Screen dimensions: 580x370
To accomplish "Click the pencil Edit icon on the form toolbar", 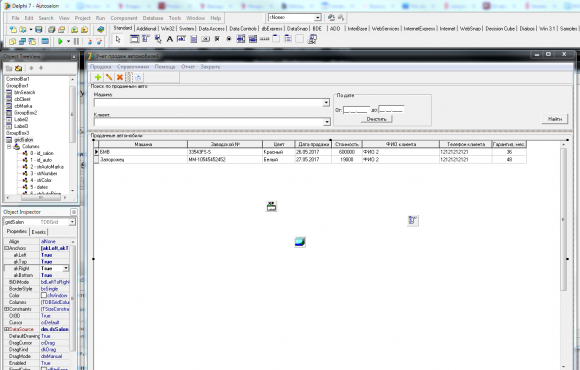I will pos(109,77).
